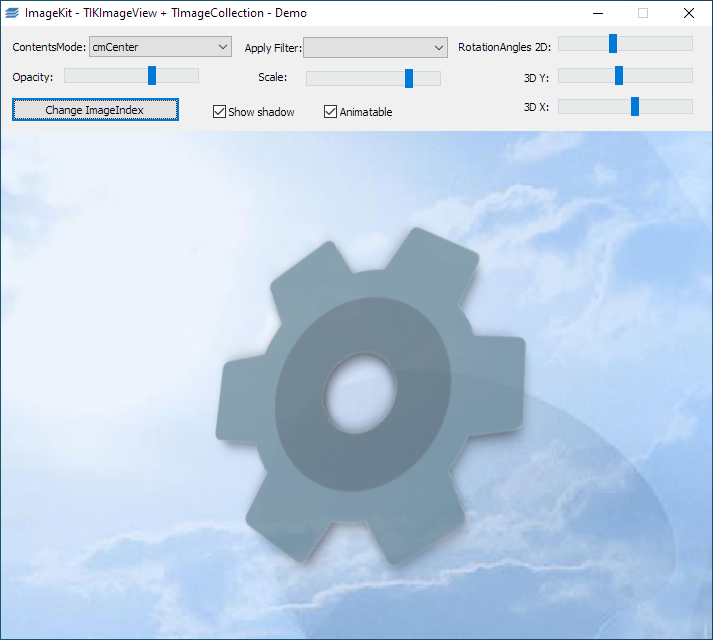Close the ImageKit demo window
Image resolution: width=713 pixels, height=640 pixels.
pos(689,13)
